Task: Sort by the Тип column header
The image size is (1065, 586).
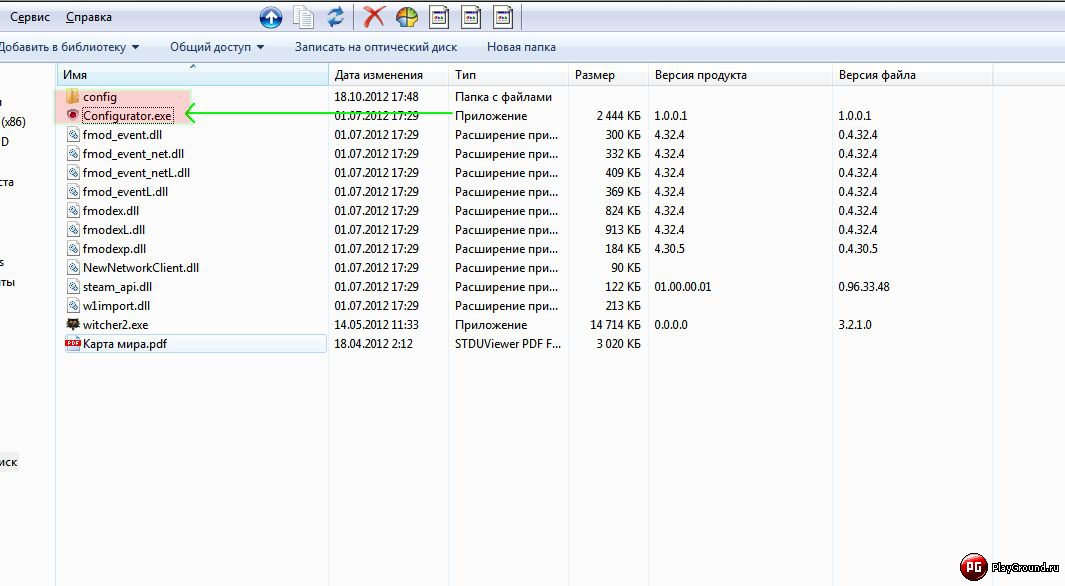Action: pyautogui.click(x=508, y=75)
